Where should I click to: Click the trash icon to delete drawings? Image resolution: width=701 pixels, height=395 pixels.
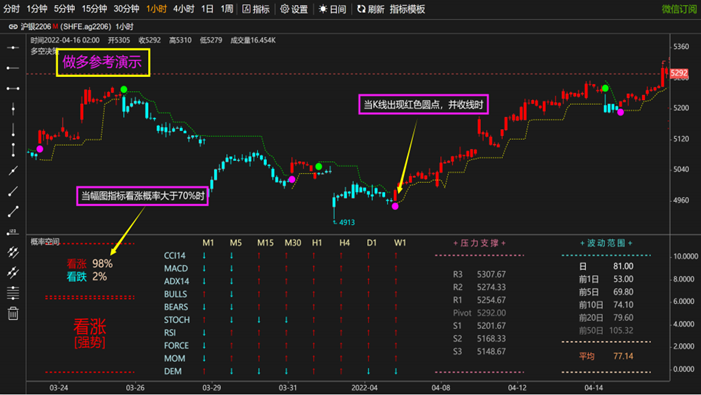pos(13,314)
